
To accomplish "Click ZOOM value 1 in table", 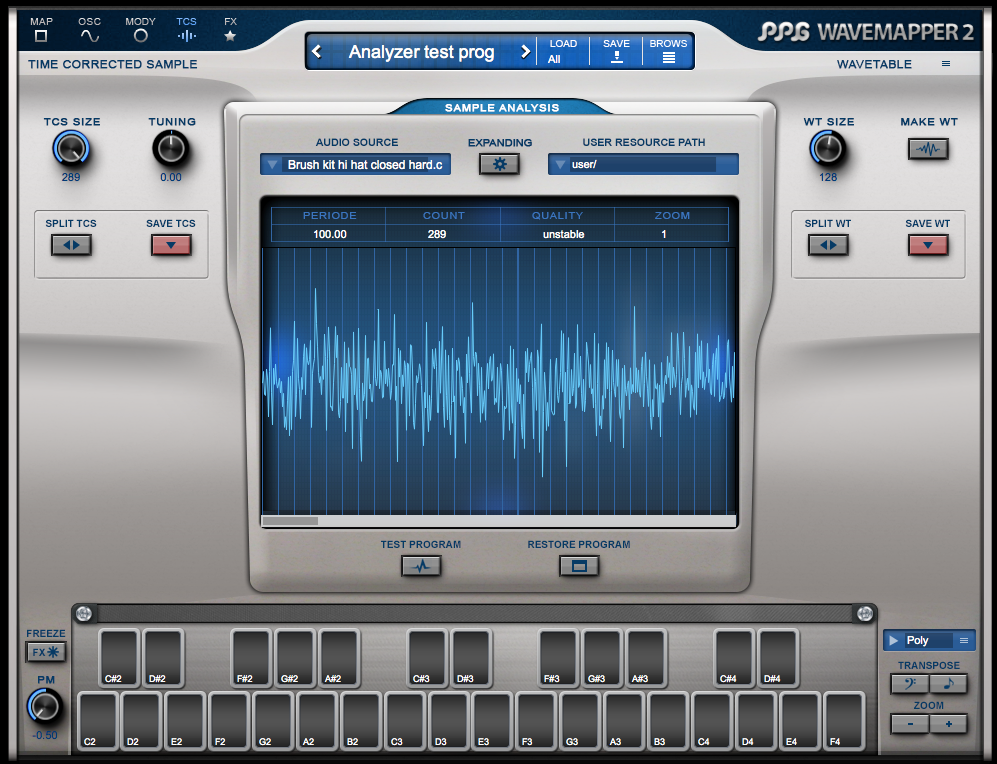I will click(x=664, y=235).
